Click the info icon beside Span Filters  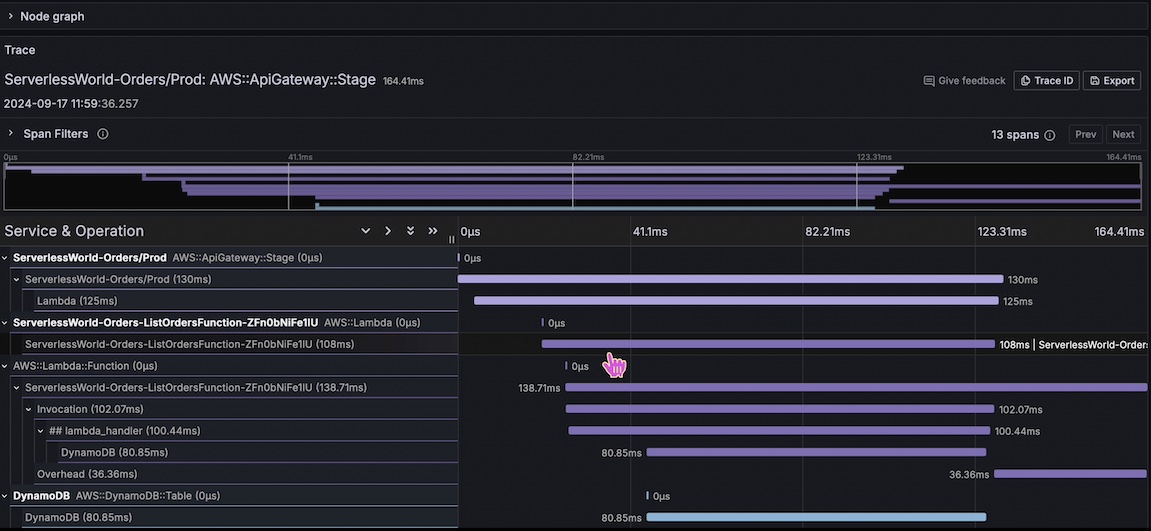(x=103, y=134)
